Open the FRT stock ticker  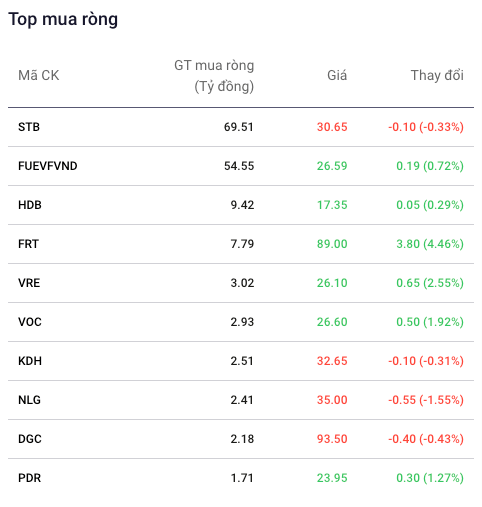pos(28,244)
